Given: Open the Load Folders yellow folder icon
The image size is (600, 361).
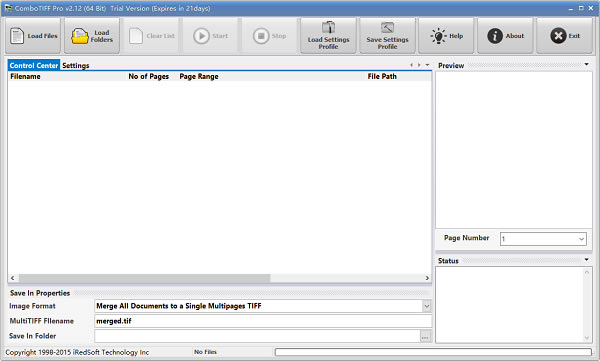Looking at the screenshot, I should coord(80,36).
